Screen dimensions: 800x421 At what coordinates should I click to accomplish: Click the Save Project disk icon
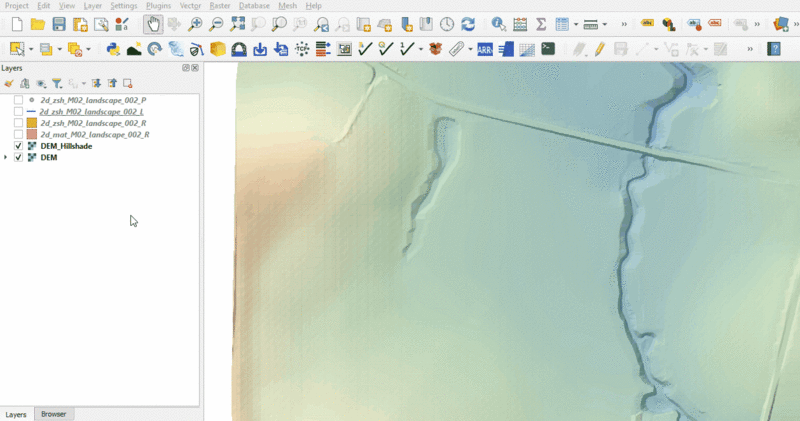tap(59, 24)
